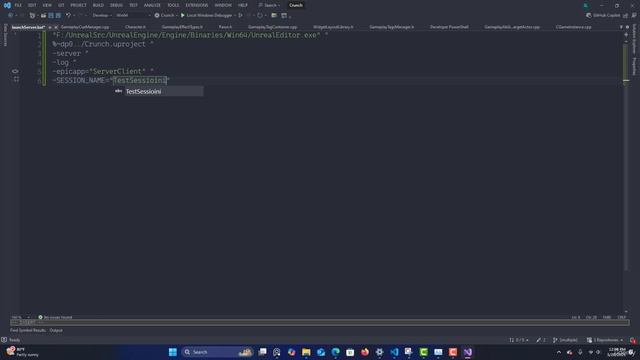Open the editor zoom level dropdown
The width and height of the screenshot is (640, 360).
(x=20, y=317)
